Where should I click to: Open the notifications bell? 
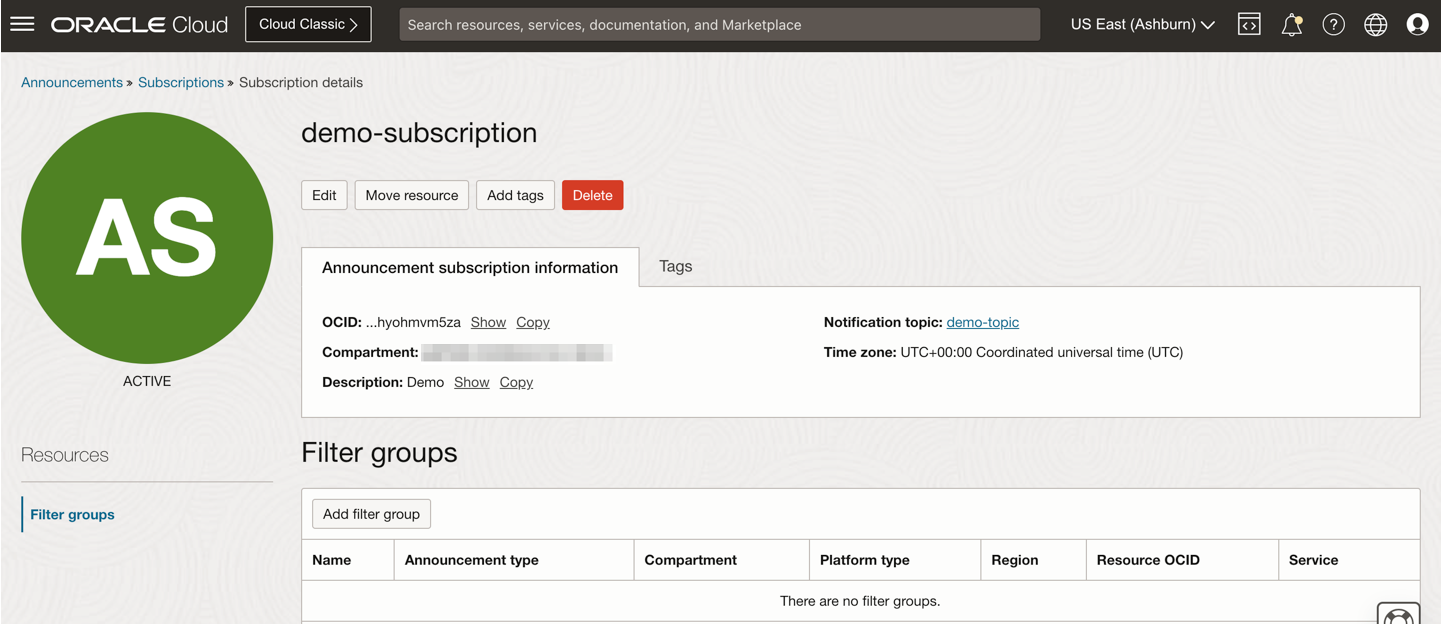click(x=1291, y=23)
